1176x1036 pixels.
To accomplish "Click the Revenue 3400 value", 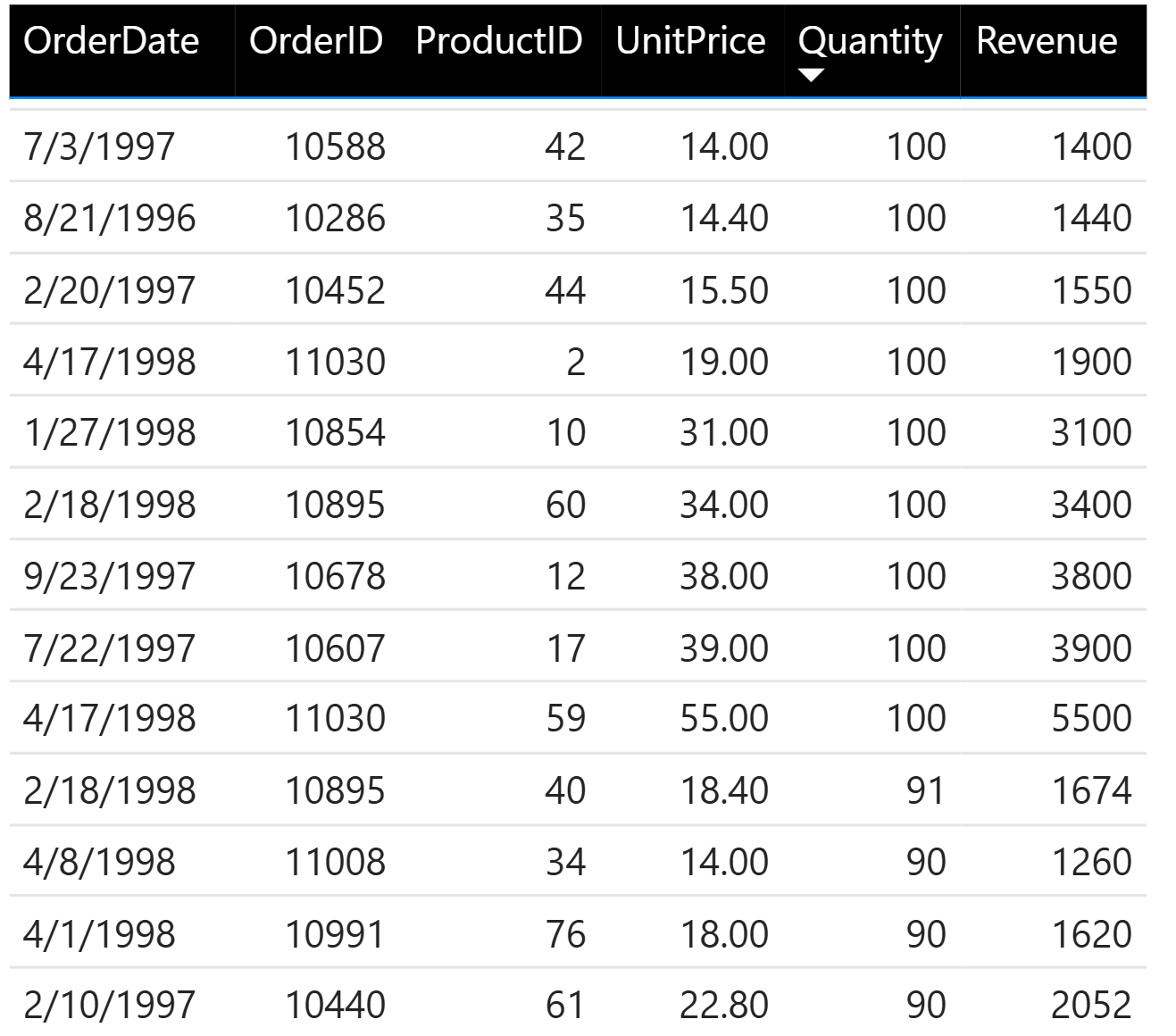I will 1091,505.
